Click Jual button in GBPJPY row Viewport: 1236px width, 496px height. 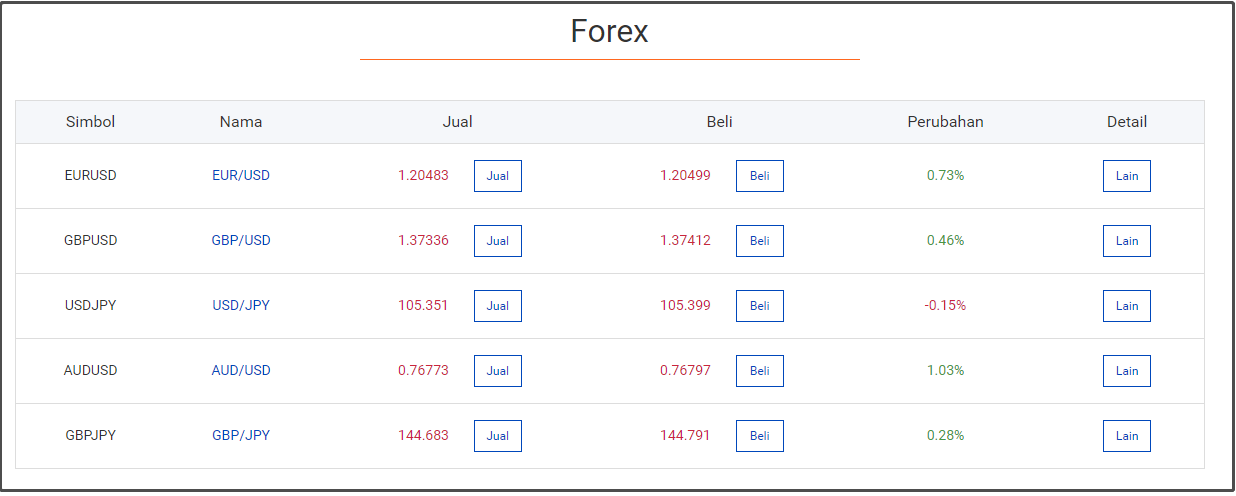[x=497, y=436]
